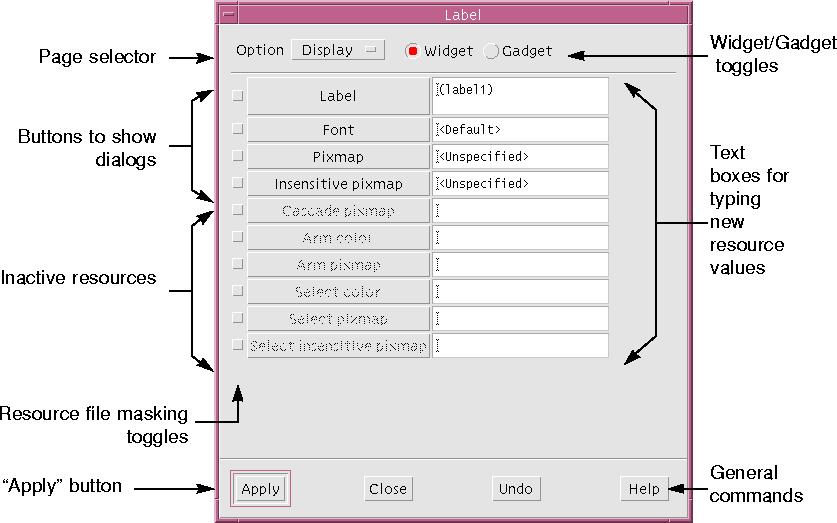Enable the Insensitive pixmap masking toggle
This screenshot has width=837, height=523.
pos(237,183)
